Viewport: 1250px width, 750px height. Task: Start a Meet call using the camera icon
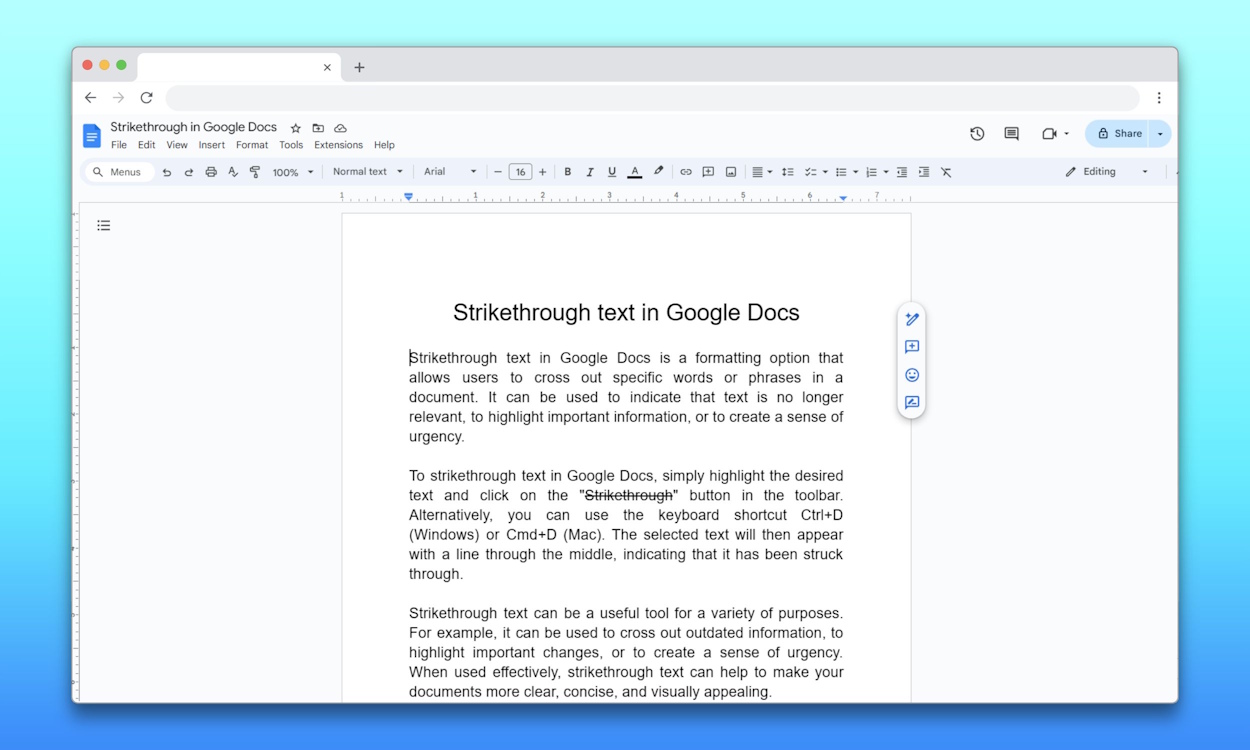[1048, 133]
